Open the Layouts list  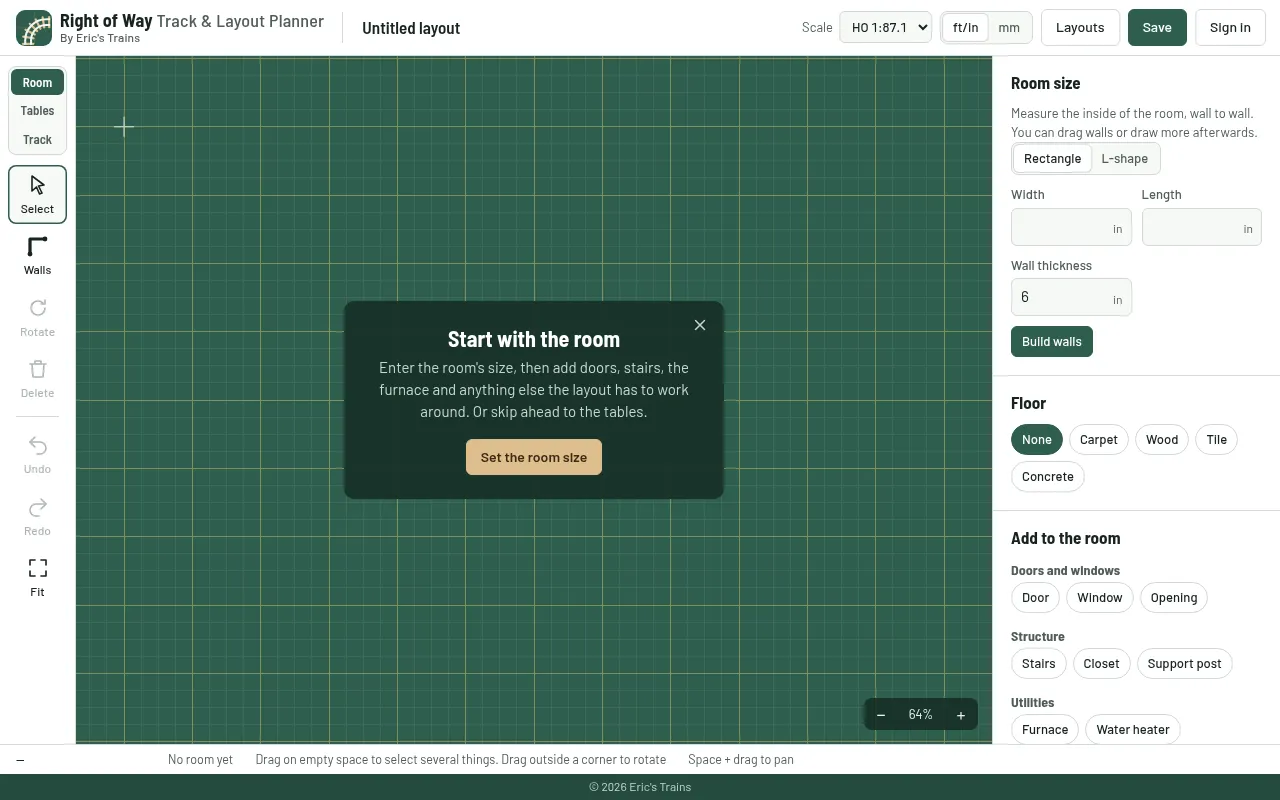1080,28
